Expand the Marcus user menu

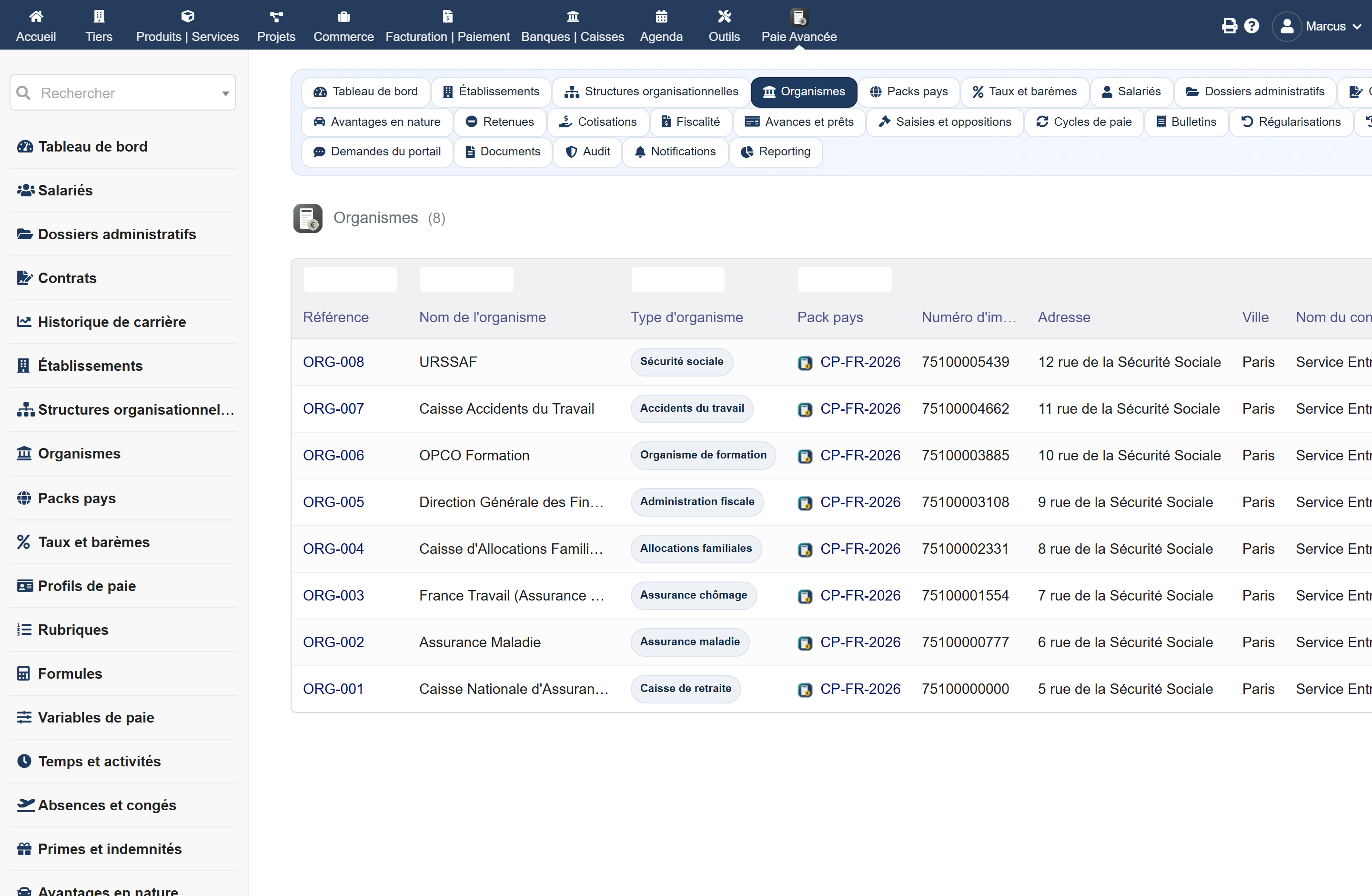tap(1357, 27)
